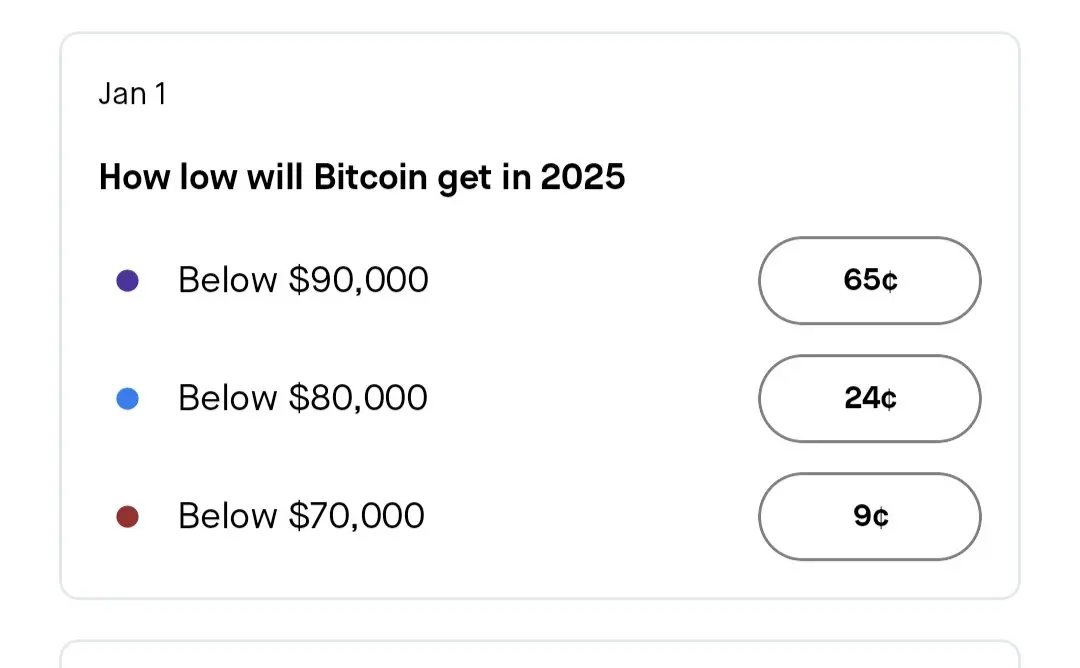The height and width of the screenshot is (668, 1080).
Task: Select the "Below $90,000" outcome label
Action: tap(303, 281)
